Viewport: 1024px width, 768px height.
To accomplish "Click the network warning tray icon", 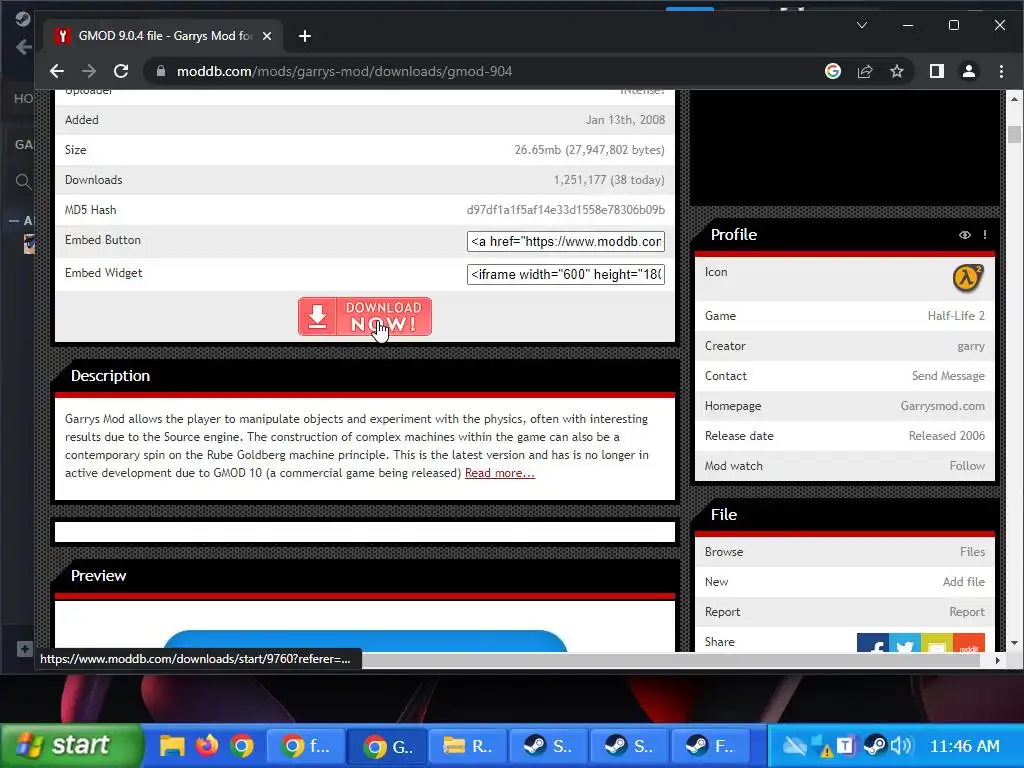I will click(820, 745).
